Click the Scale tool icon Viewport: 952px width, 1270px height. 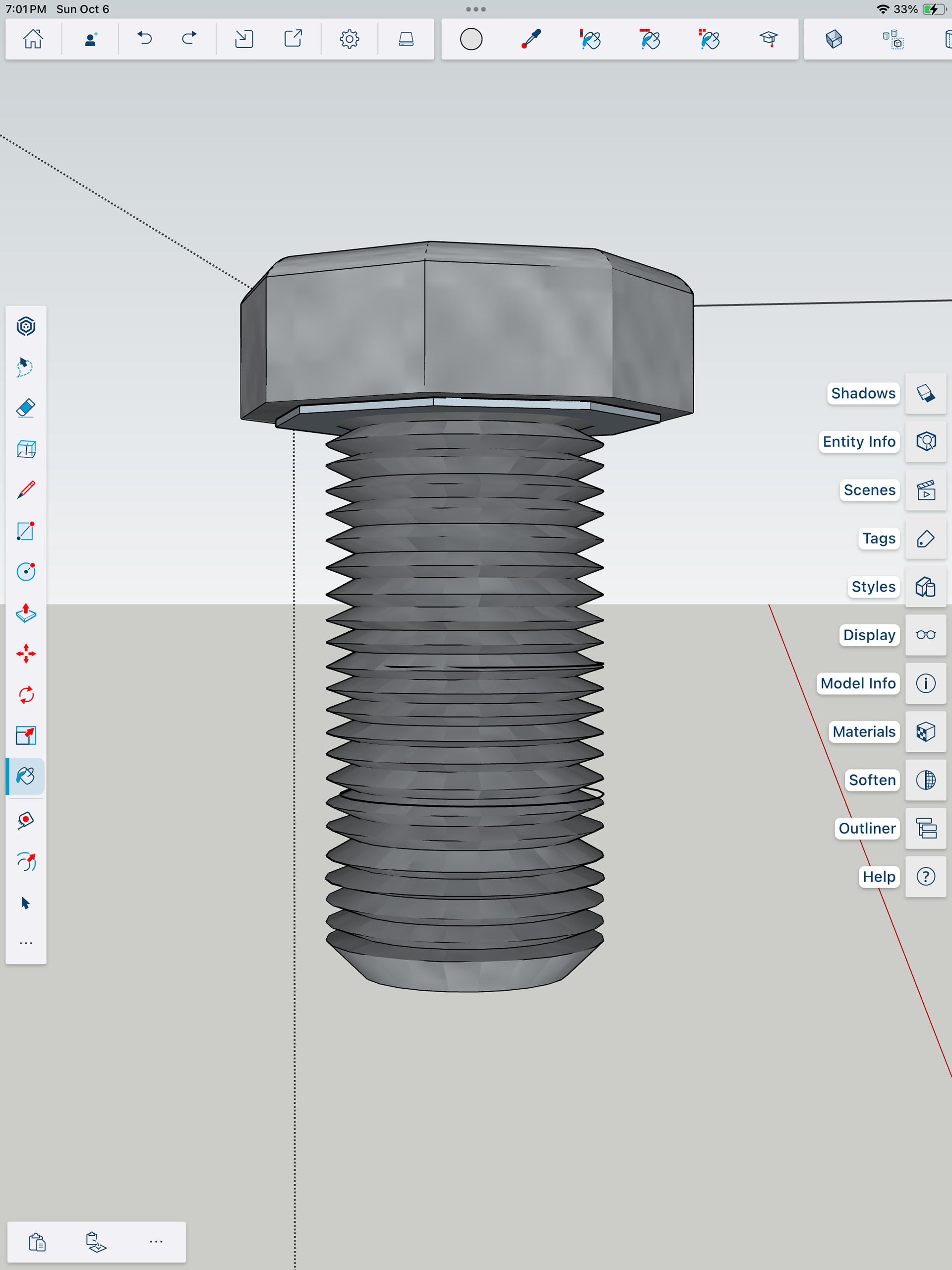tap(26, 735)
